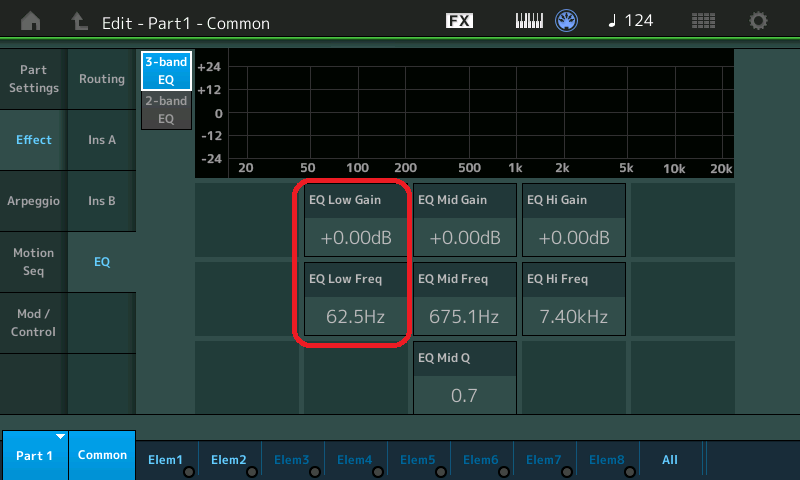Open the Mod / Control tab
Viewport: 800px width, 480px height.
coord(34,323)
